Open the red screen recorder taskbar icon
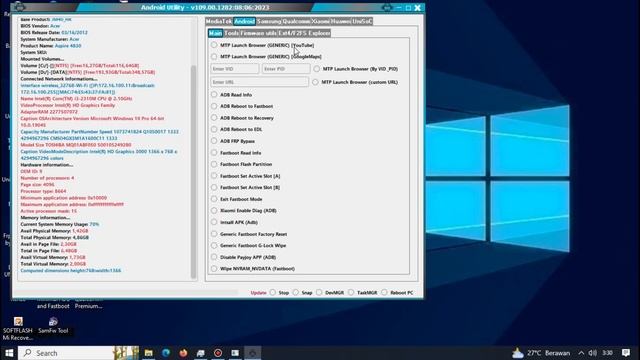The height and width of the screenshot is (360, 640). 218,353
